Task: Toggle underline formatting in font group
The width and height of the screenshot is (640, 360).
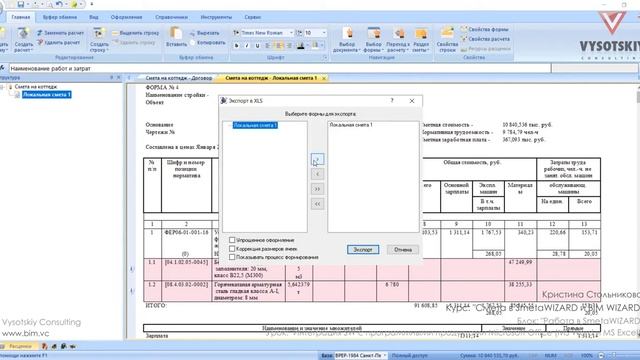Action: point(257,46)
